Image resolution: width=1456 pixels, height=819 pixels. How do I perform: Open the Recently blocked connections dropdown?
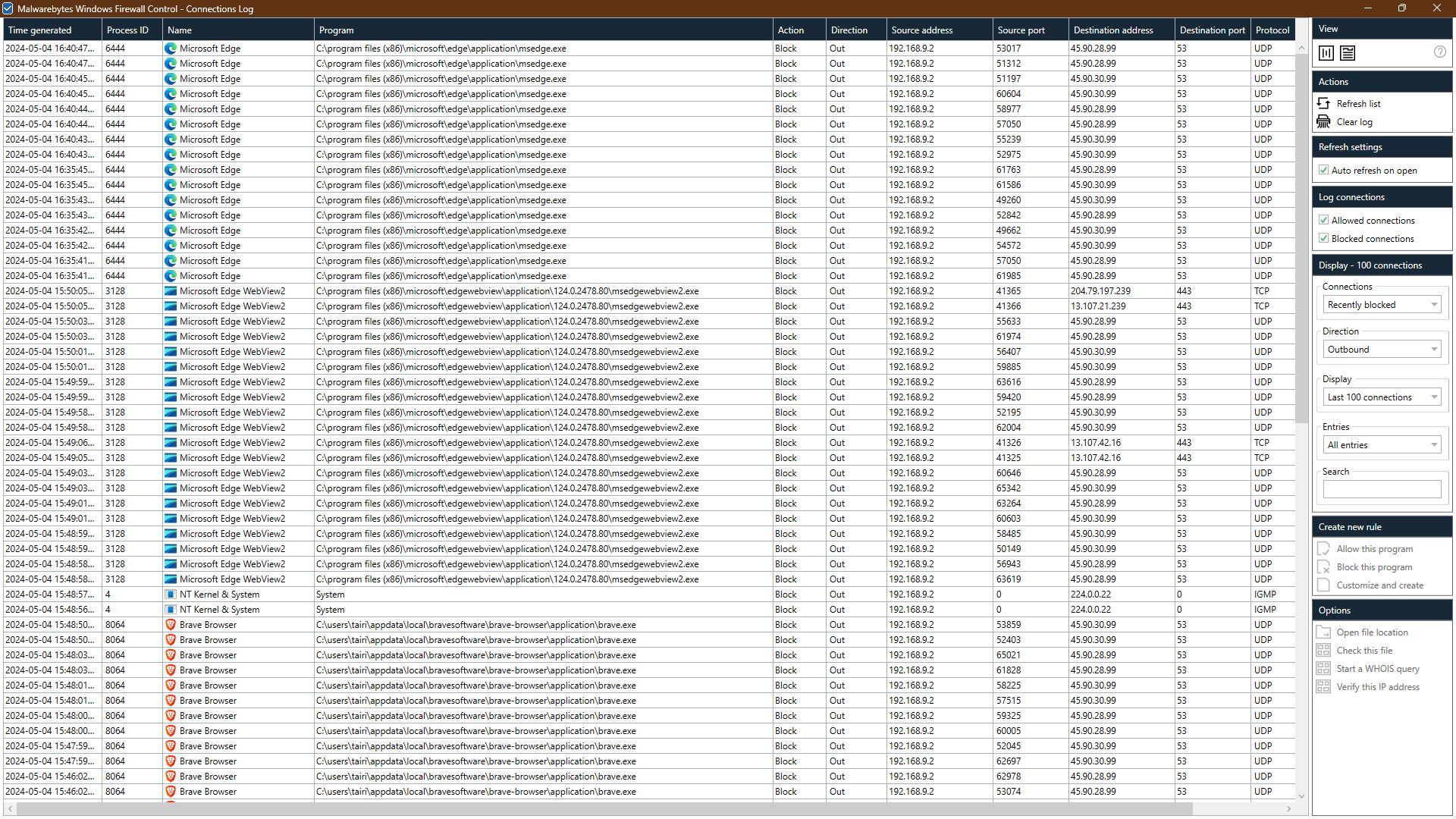coord(1382,305)
